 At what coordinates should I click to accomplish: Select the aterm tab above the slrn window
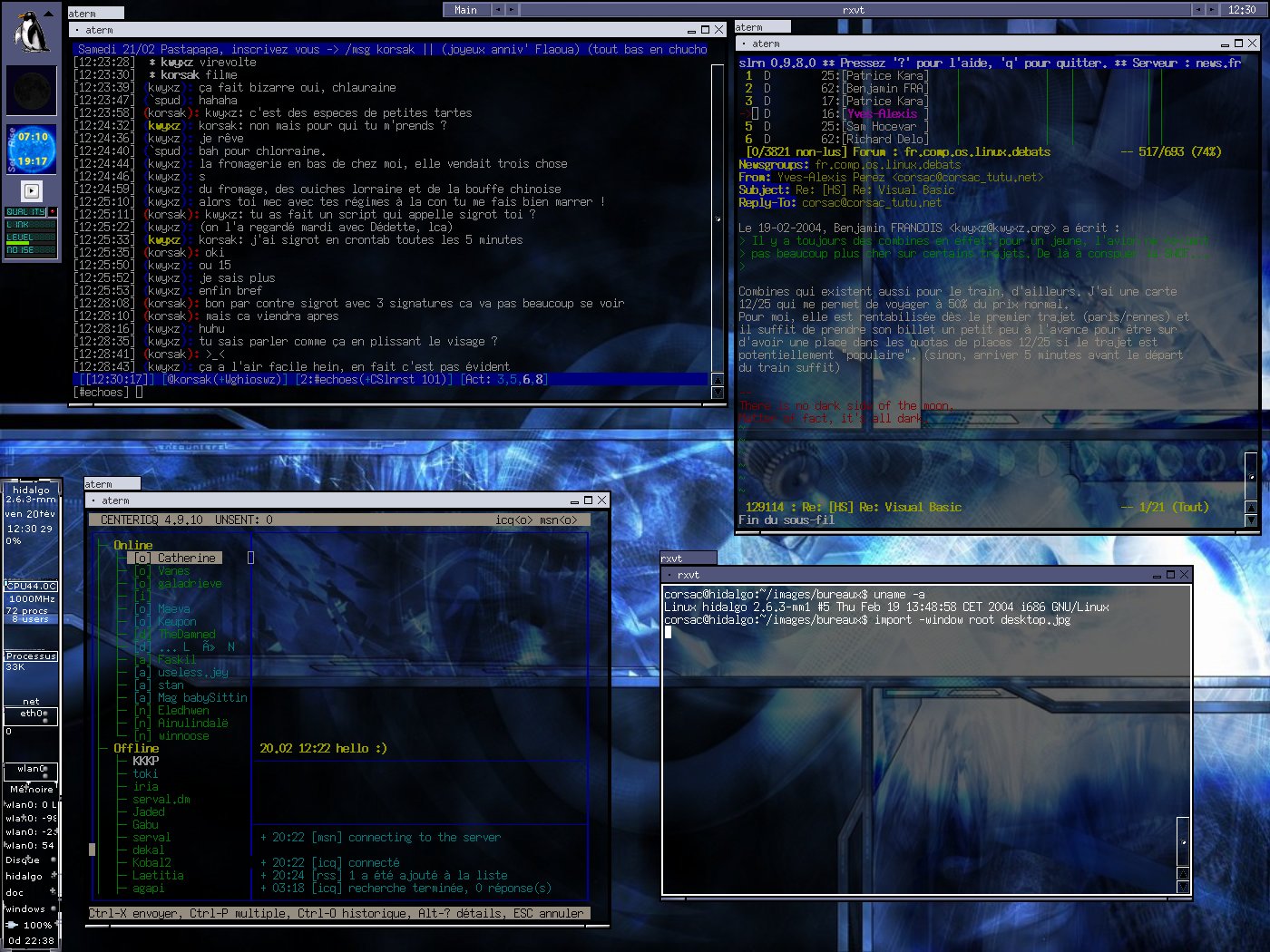tap(762, 27)
